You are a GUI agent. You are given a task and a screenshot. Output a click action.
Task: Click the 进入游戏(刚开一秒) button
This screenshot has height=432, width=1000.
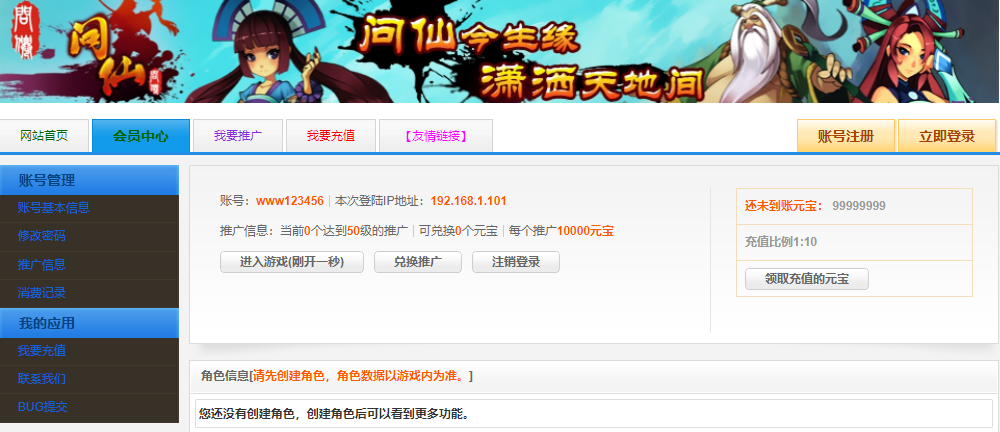click(x=292, y=262)
